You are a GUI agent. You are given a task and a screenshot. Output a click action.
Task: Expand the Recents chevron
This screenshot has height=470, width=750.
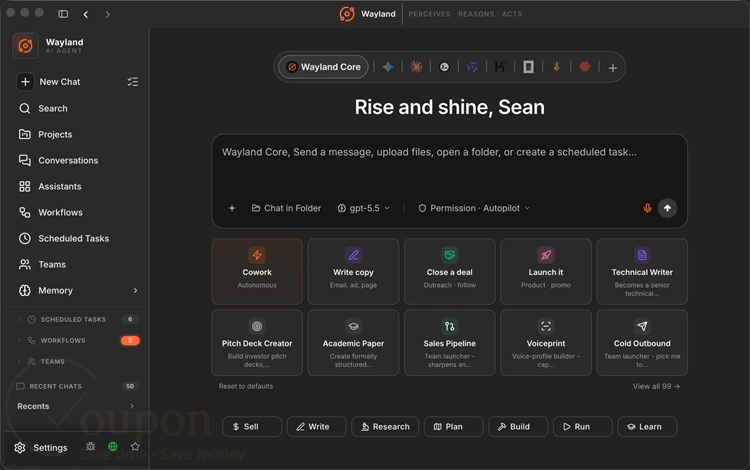coord(132,406)
